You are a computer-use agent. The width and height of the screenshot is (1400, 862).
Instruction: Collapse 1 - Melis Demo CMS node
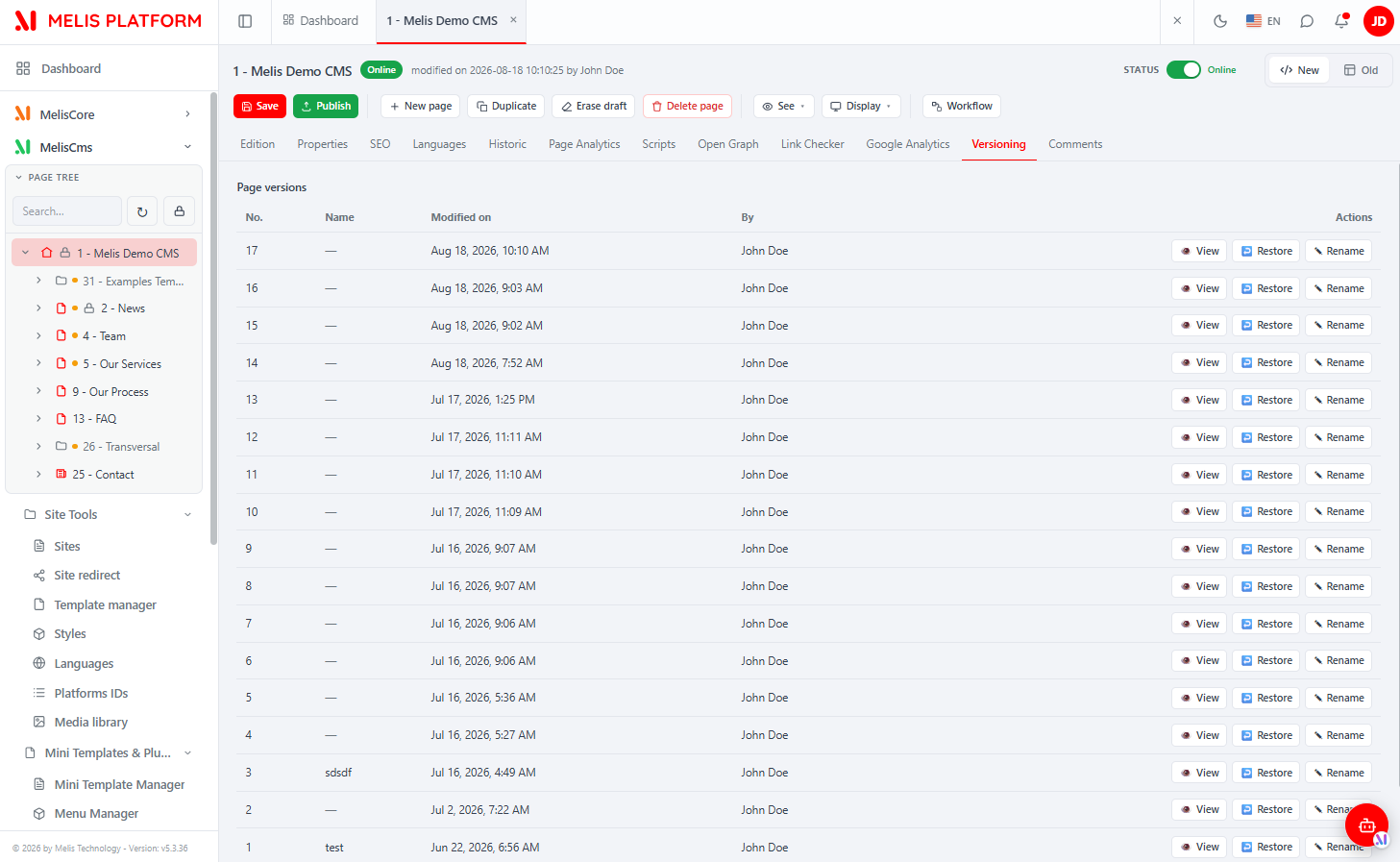pos(26,253)
